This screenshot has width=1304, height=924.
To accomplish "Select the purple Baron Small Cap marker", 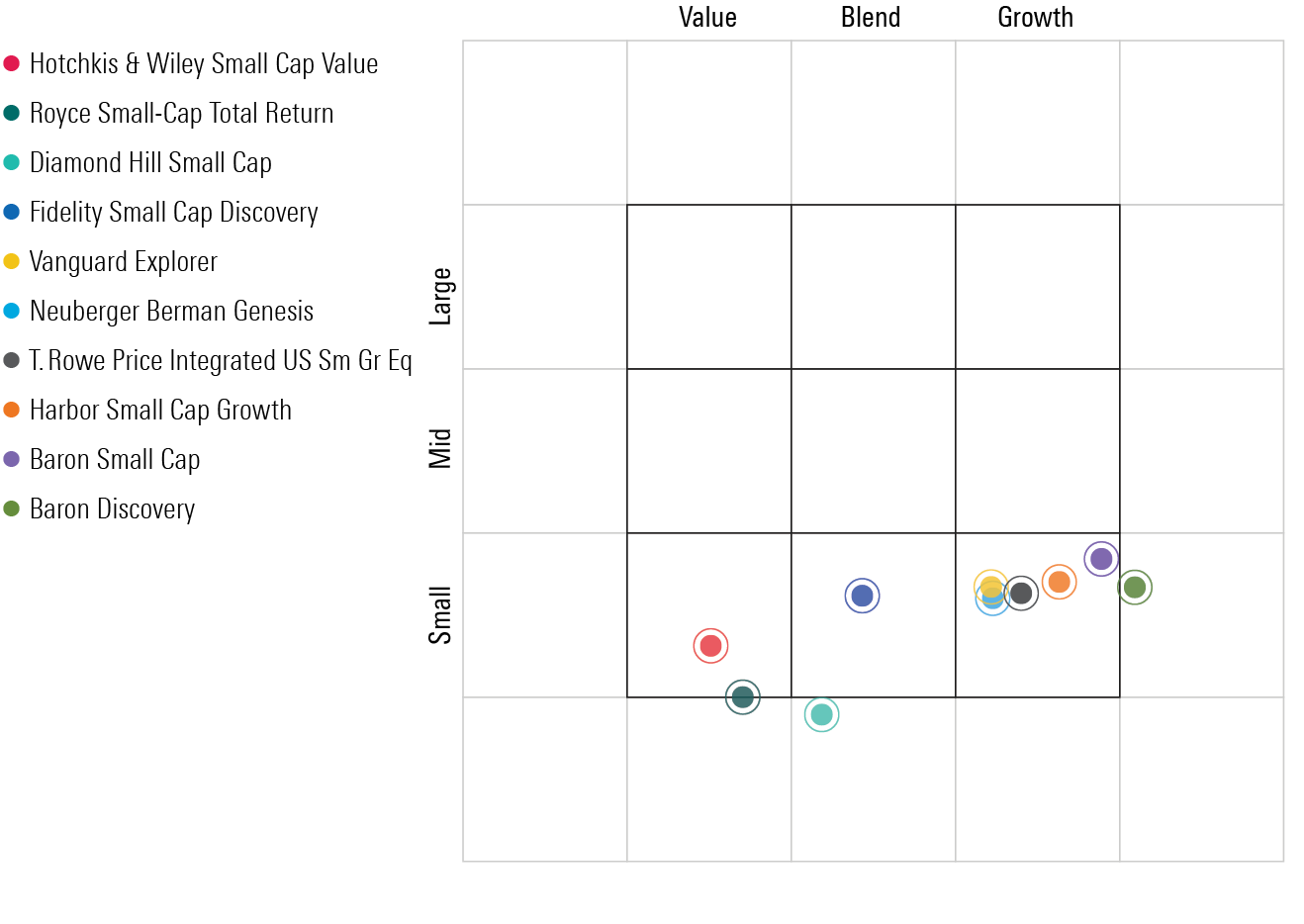I will point(1101,559).
